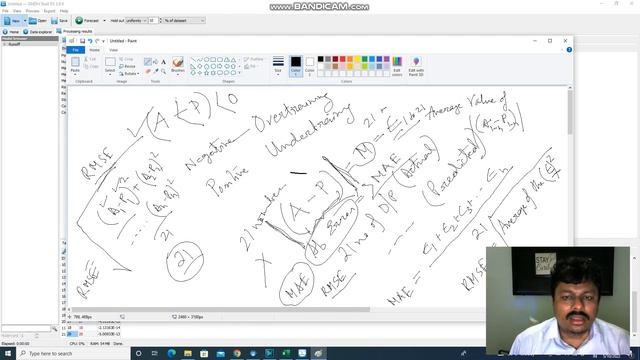The width and height of the screenshot is (640, 360).
Task: Select Color 2 background box
Action: pyautogui.click(x=310, y=66)
